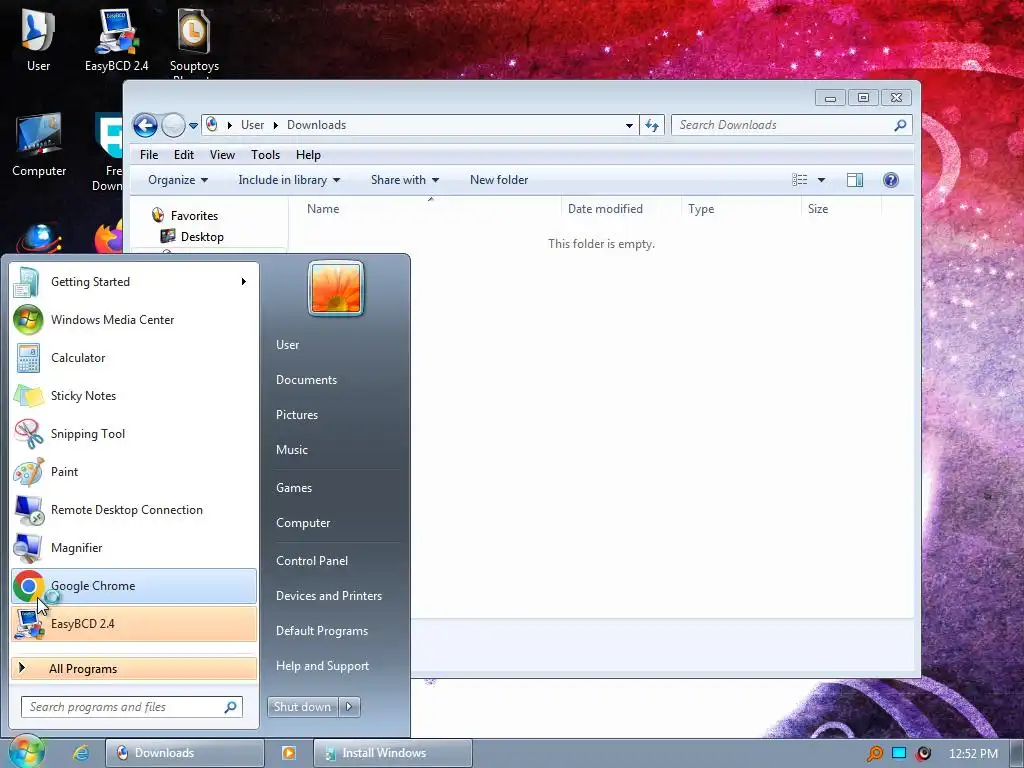The width and height of the screenshot is (1024, 768).
Task: Open EasyBCD 2.4 desktop shortcut
Action: coord(116,39)
